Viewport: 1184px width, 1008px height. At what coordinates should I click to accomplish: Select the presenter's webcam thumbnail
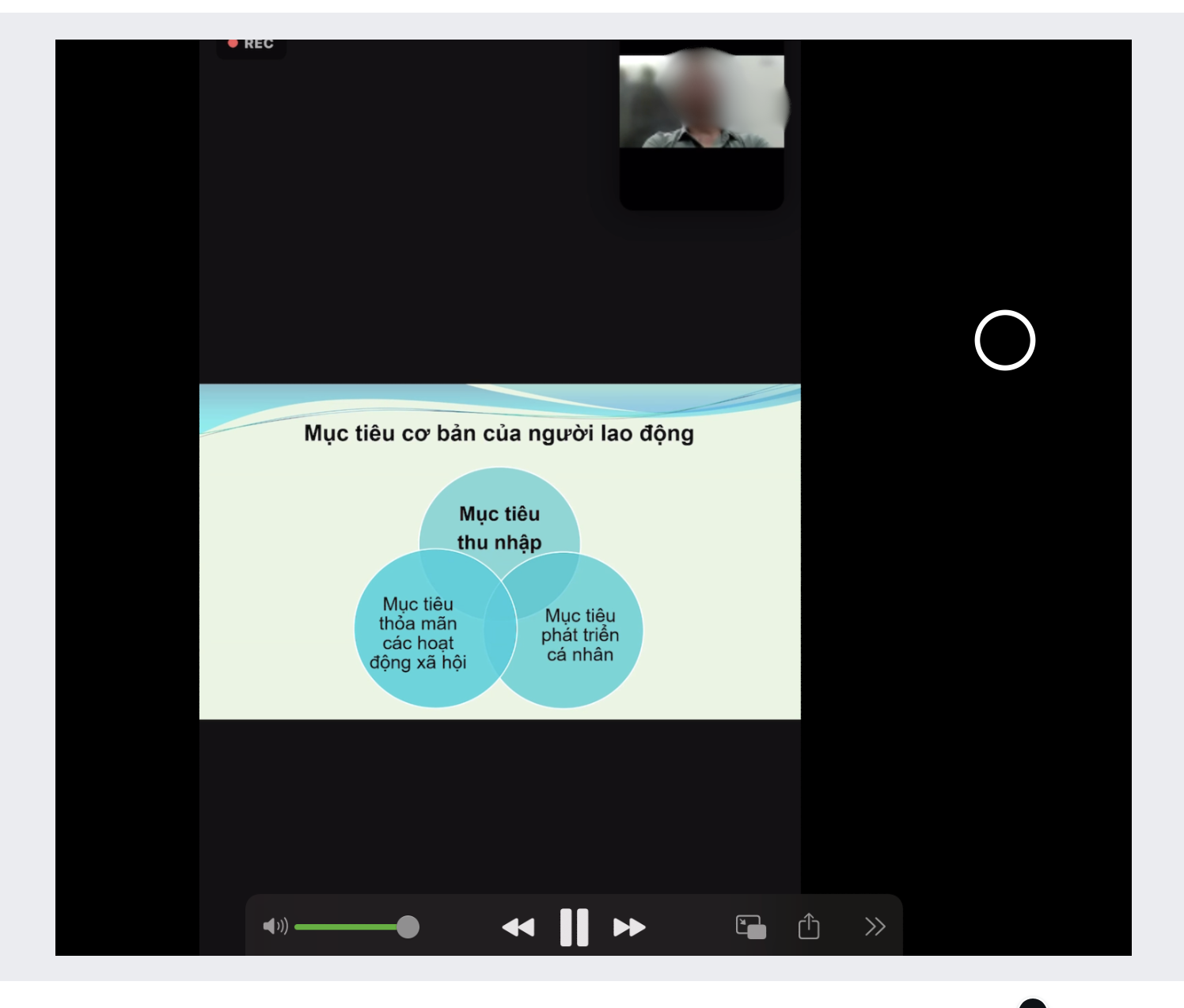[701, 101]
